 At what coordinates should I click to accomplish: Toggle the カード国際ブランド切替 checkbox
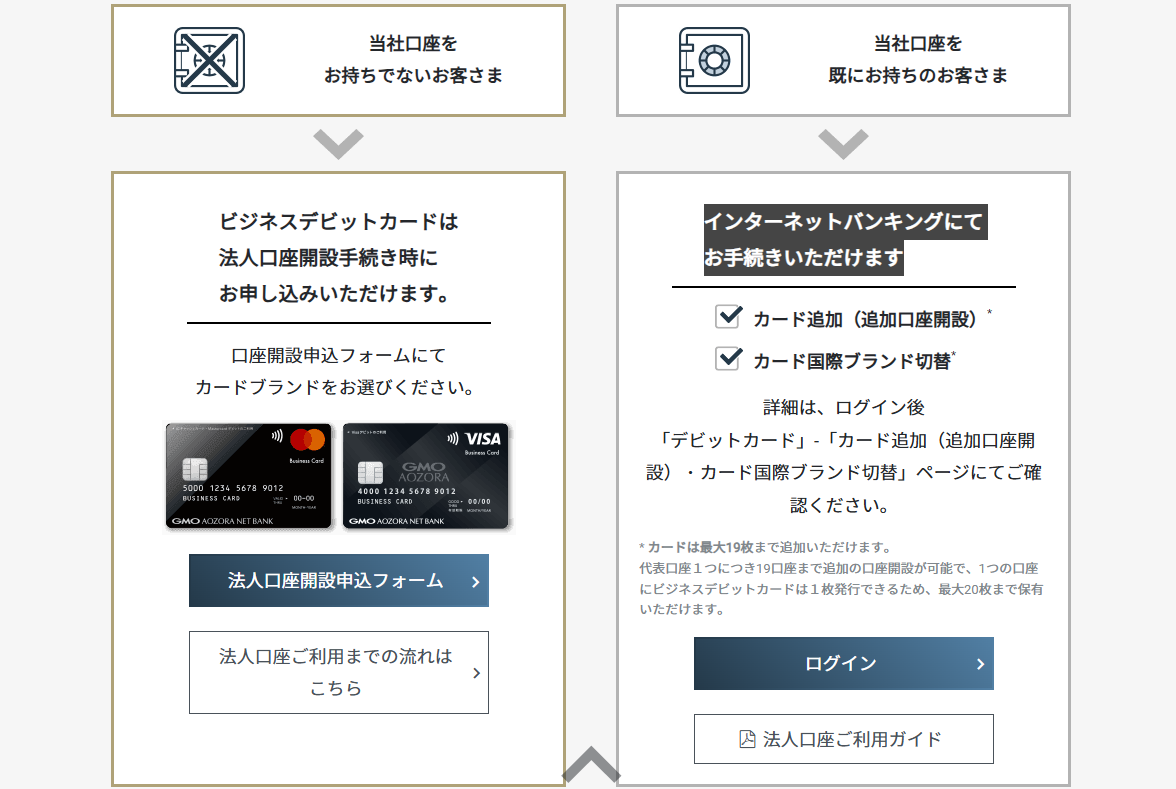pos(728,358)
